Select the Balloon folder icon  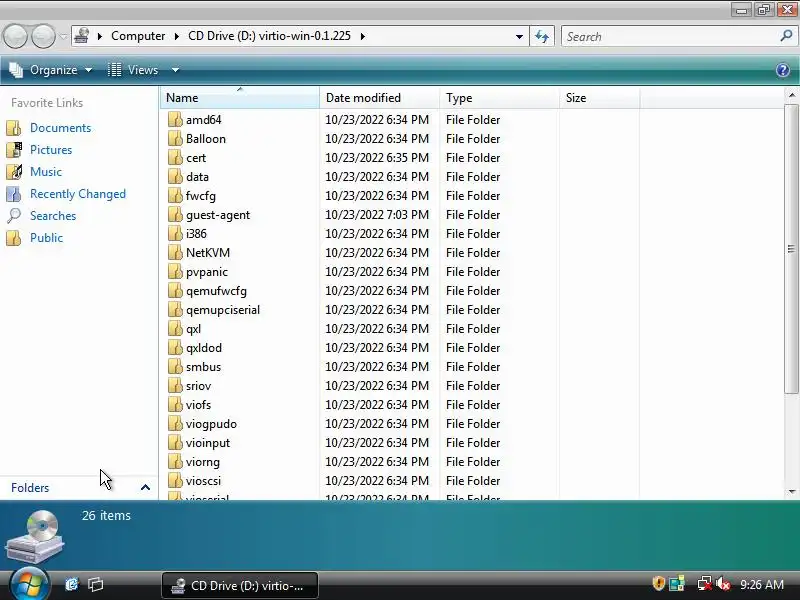[175, 138]
